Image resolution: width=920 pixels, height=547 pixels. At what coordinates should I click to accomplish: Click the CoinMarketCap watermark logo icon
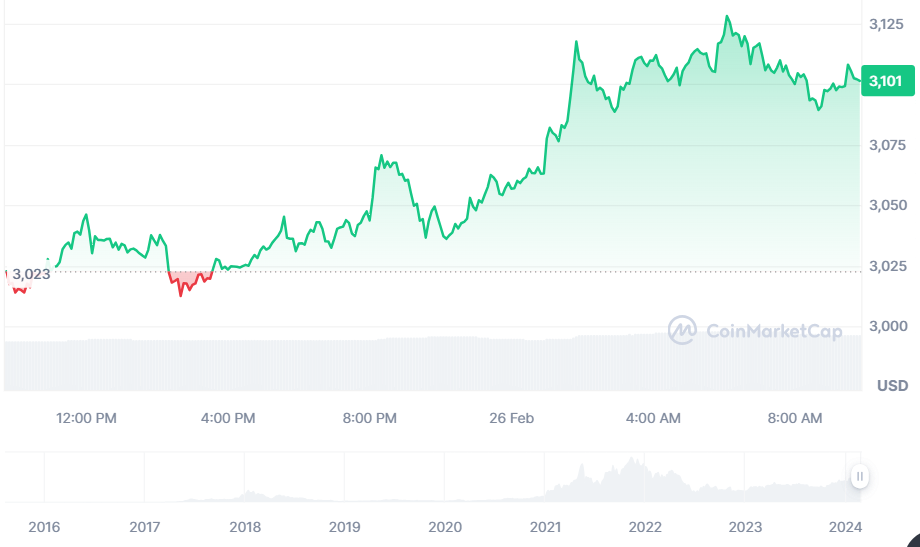tap(682, 330)
